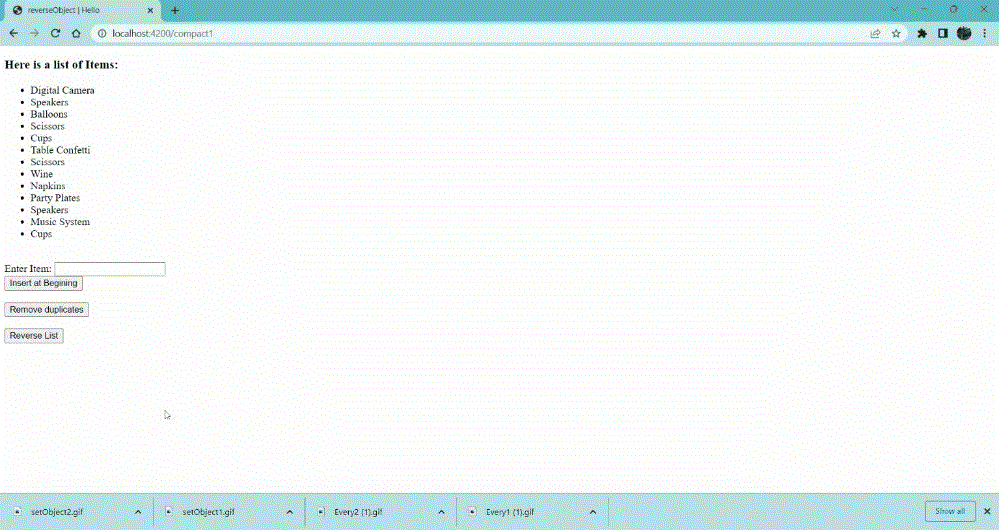Open a new tab with plus button
The width and height of the screenshot is (999, 530).
pyautogui.click(x=175, y=10)
